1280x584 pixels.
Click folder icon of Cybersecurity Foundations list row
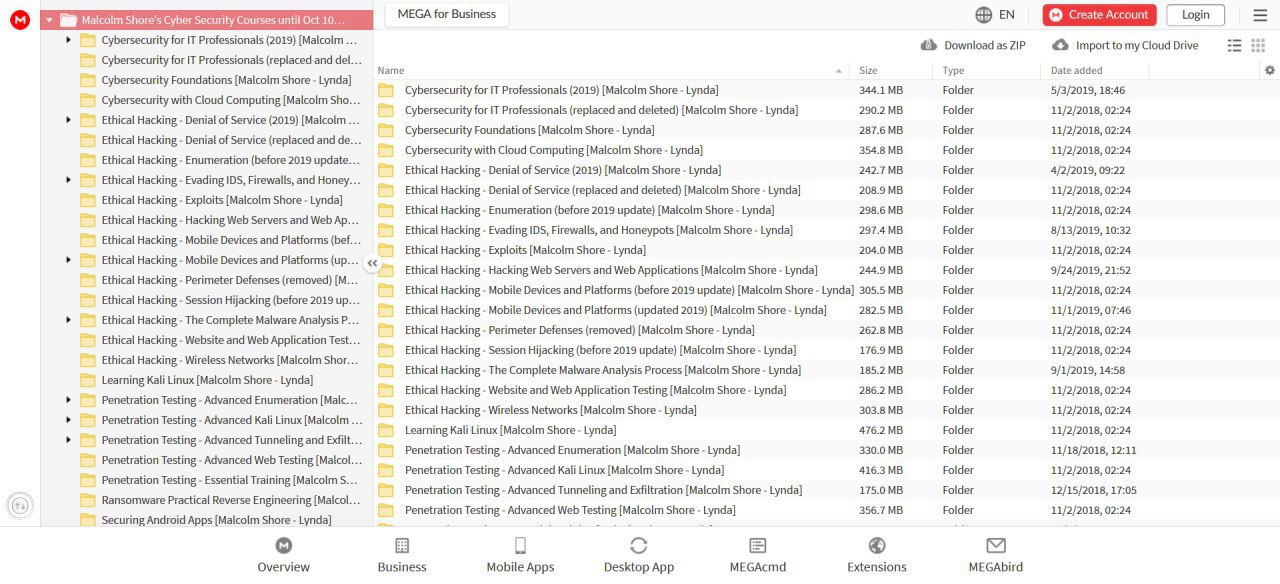[386, 130]
